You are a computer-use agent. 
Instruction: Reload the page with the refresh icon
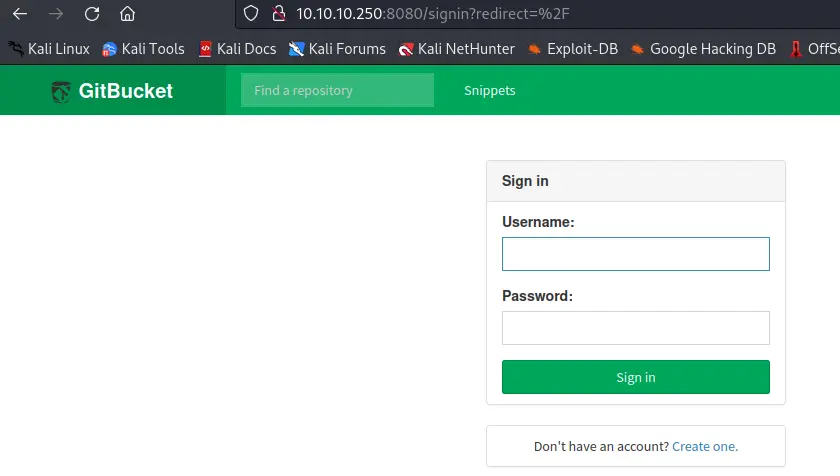[92, 14]
